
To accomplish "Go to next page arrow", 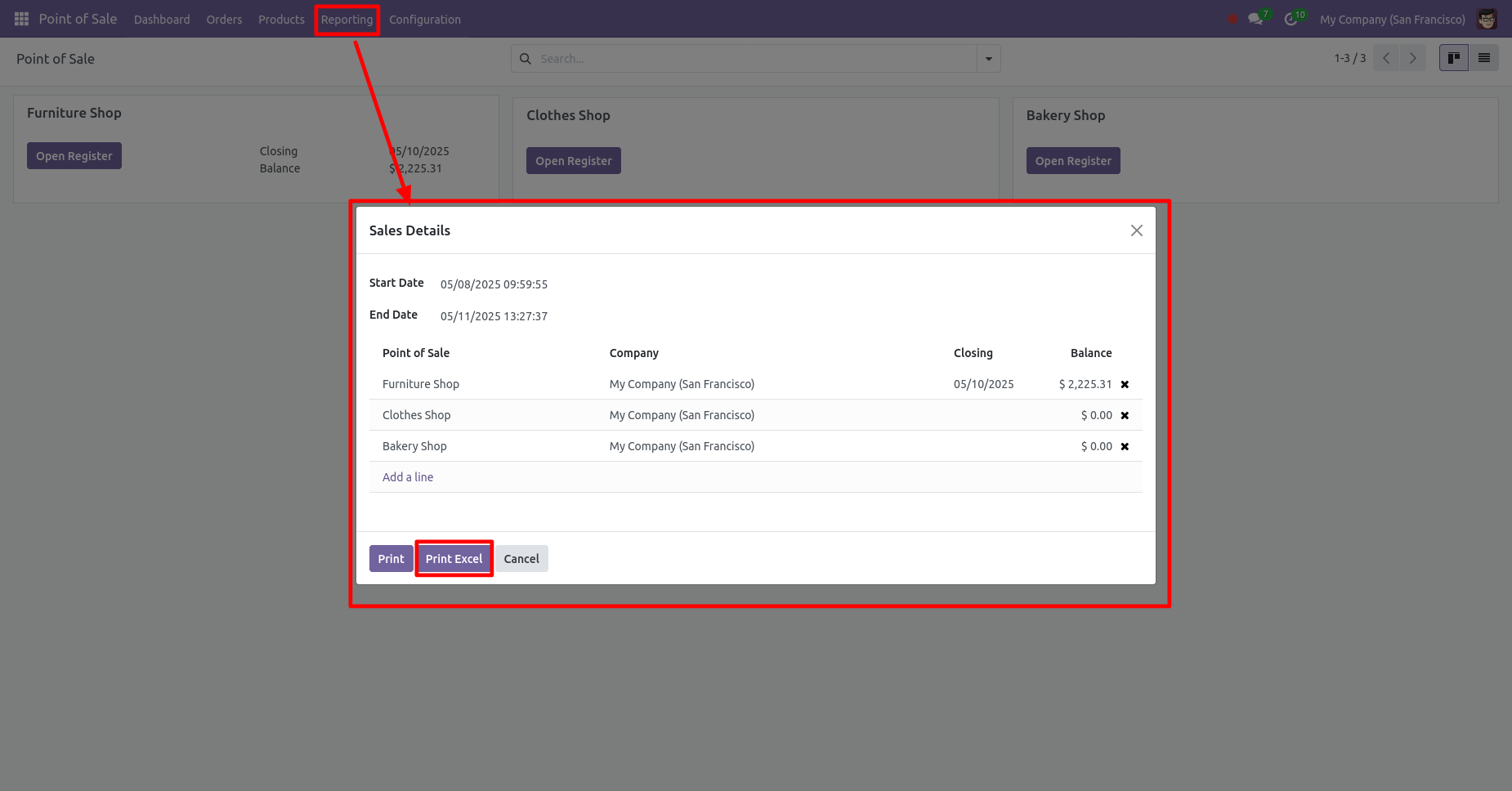I will coord(1413,58).
